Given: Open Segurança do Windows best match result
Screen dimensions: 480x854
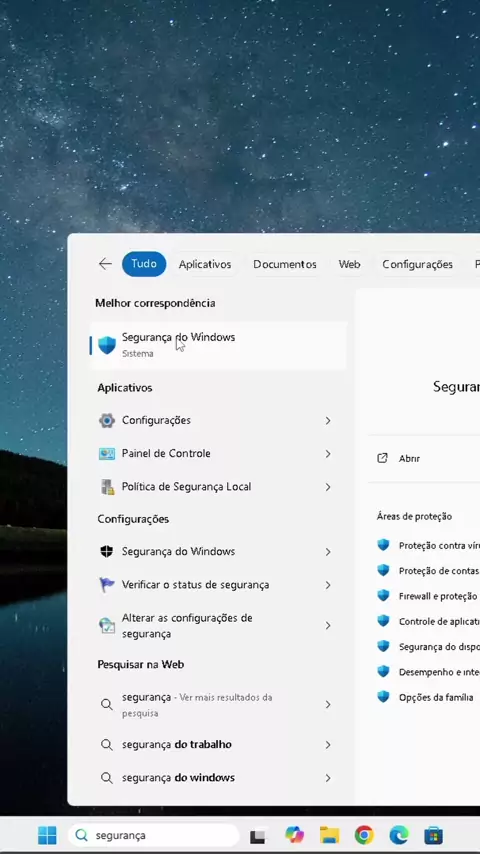Looking at the screenshot, I should (218, 345).
